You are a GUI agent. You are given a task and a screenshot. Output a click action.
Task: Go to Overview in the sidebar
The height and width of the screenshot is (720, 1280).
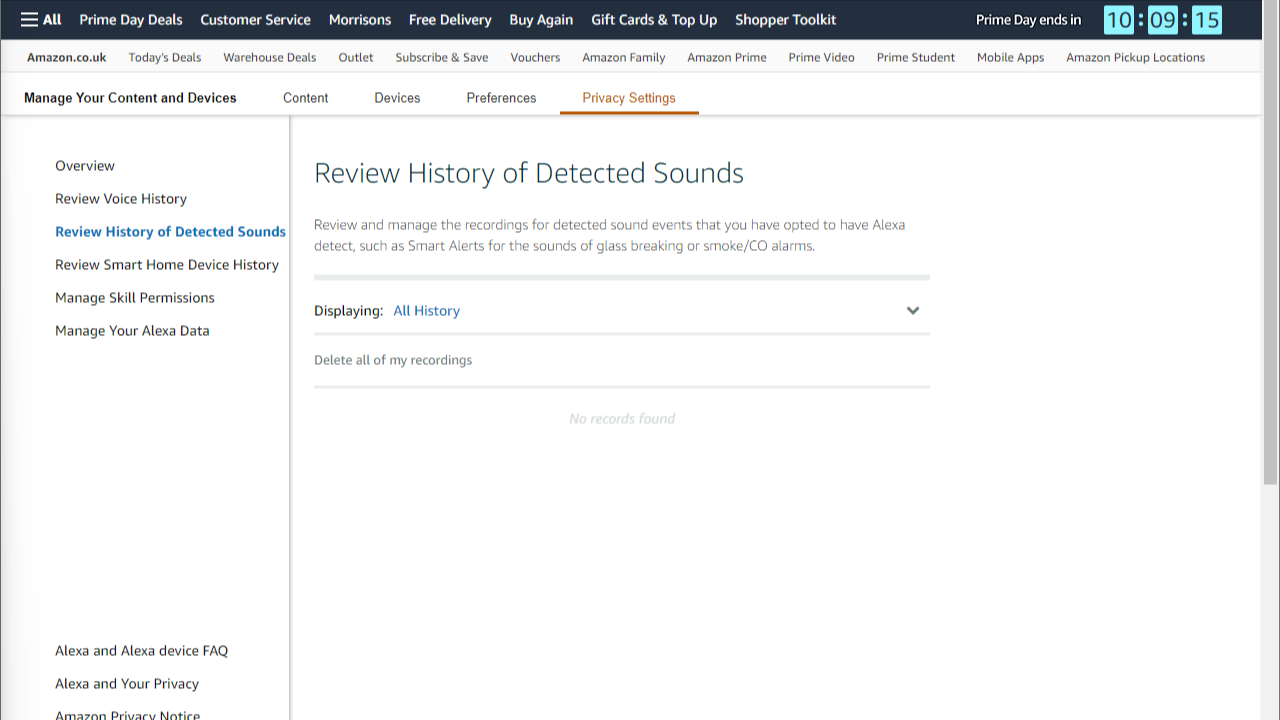tap(85, 166)
